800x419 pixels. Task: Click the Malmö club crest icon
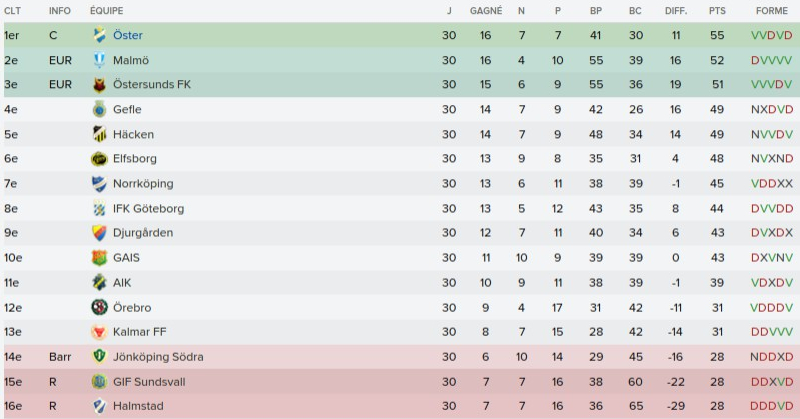(x=99, y=60)
